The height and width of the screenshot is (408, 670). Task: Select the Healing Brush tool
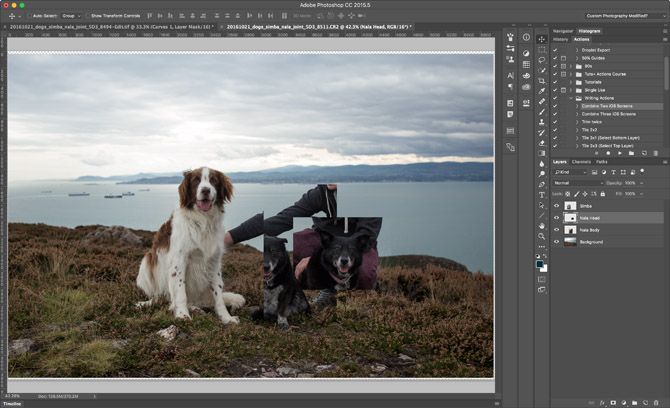[x=541, y=101]
